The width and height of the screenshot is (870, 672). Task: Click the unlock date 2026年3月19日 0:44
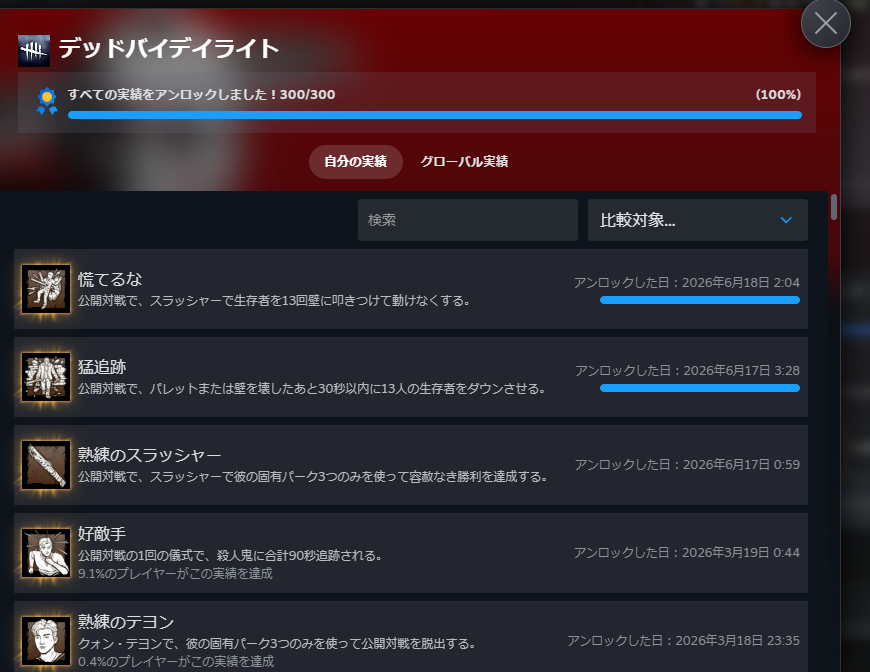(687, 553)
